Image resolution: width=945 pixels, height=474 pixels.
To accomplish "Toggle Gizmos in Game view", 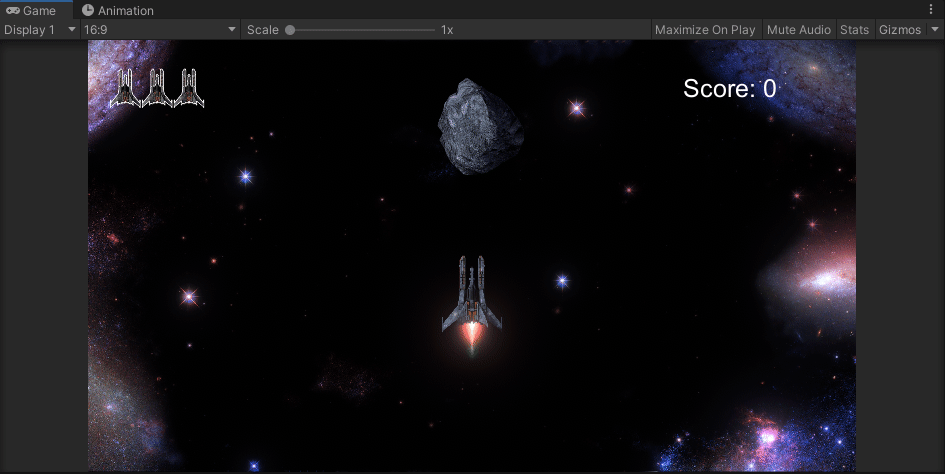I will [x=900, y=30].
